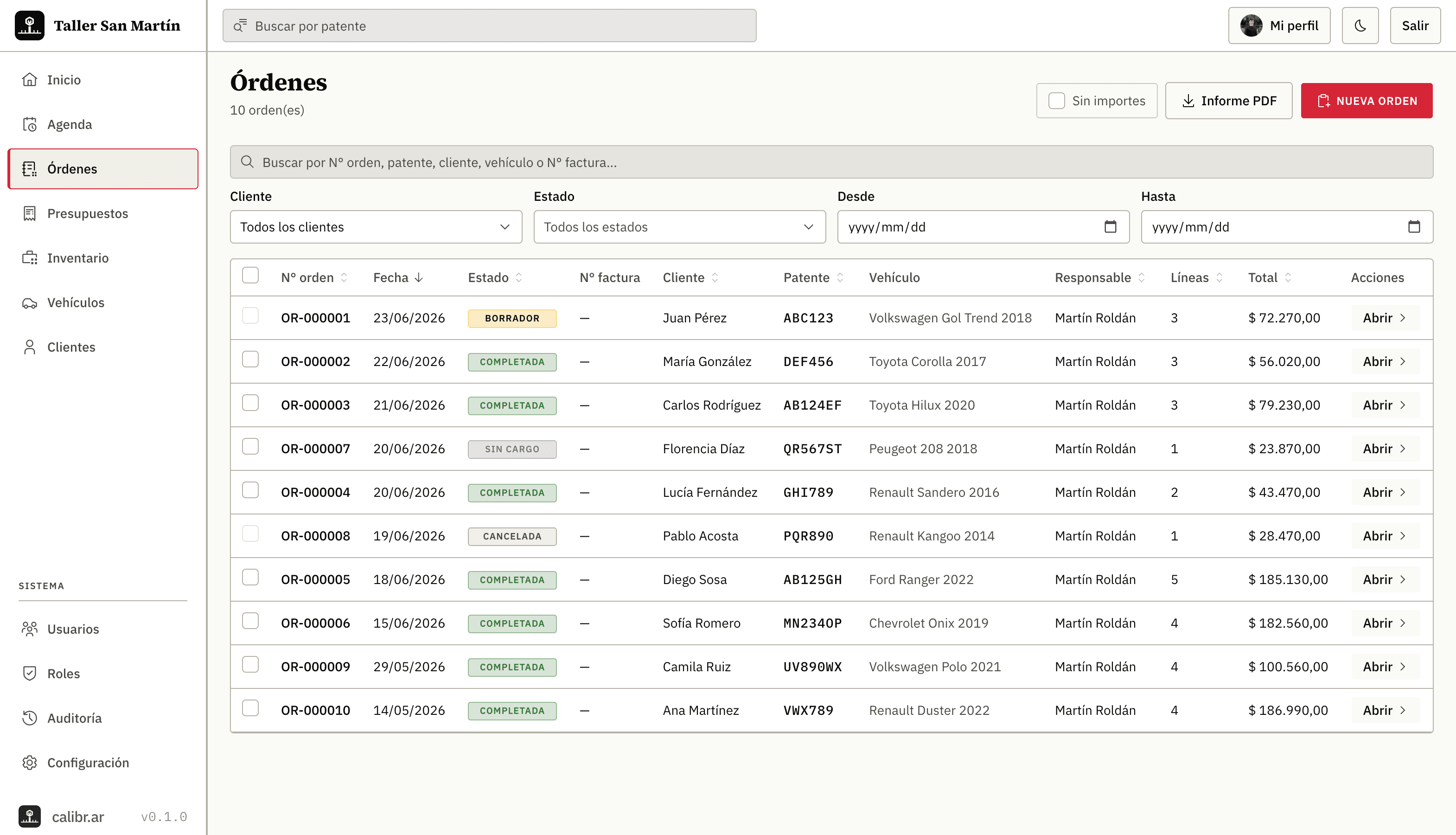Create a new order with NUEVA ORDEN
The height and width of the screenshot is (835, 1456).
pos(1366,100)
